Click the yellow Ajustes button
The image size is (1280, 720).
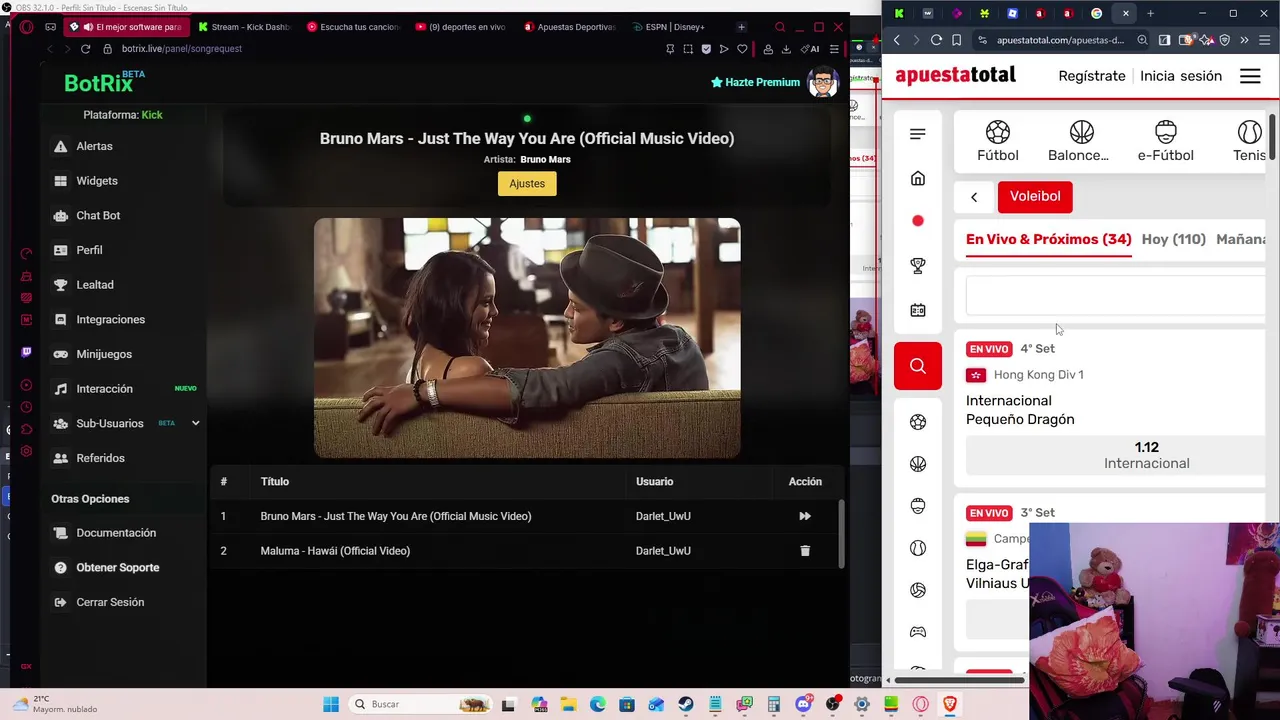(x=527, y=184)
